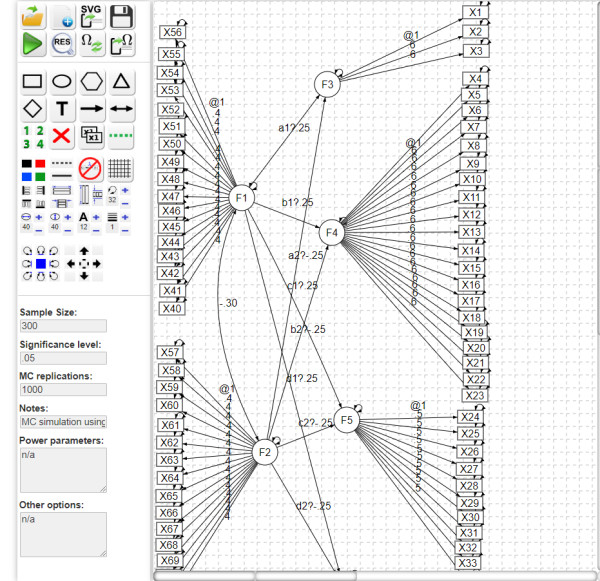Select the double-headed covariance arrow tool

[122, 108]
